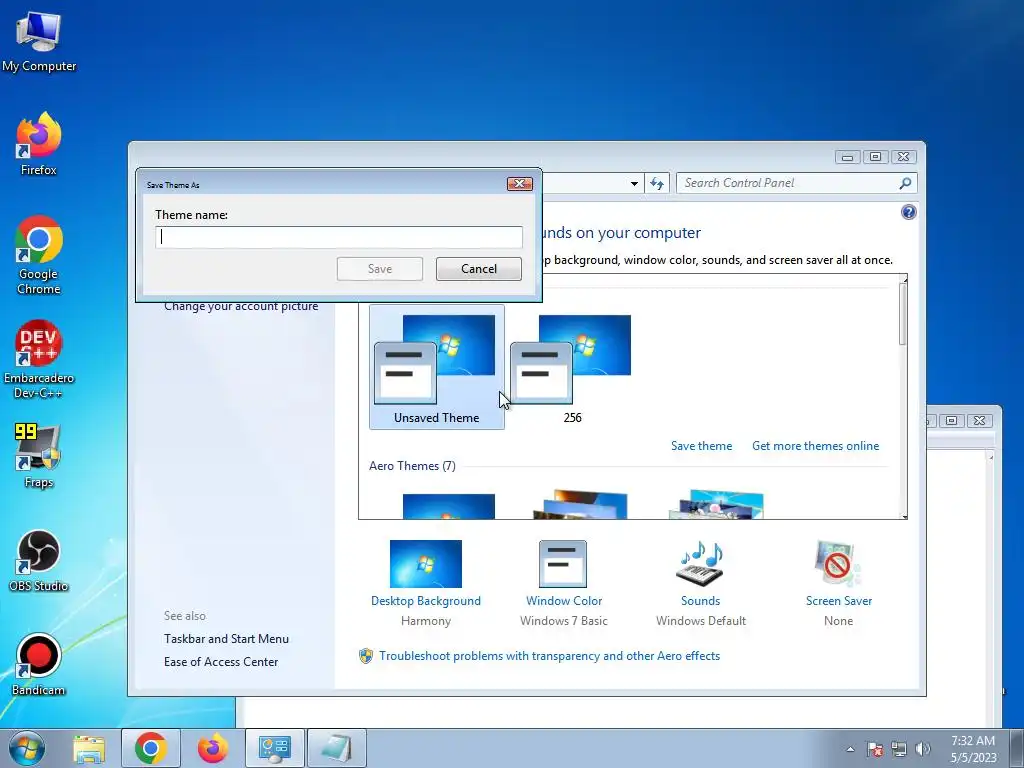The height and width of the screenshot is (768, 1024).
Task: Open My Computer desktop icon
Action: [x=39, y=42]
